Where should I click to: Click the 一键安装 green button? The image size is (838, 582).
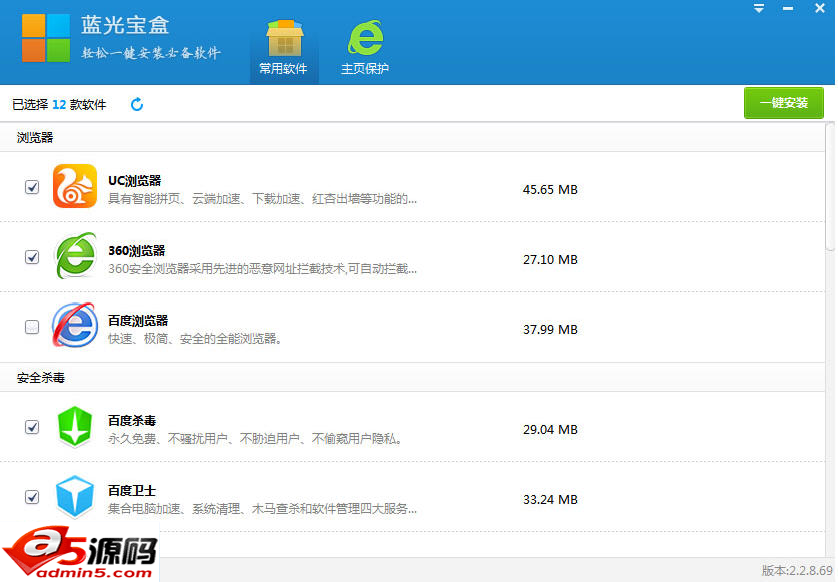click(x=783, y=103)
